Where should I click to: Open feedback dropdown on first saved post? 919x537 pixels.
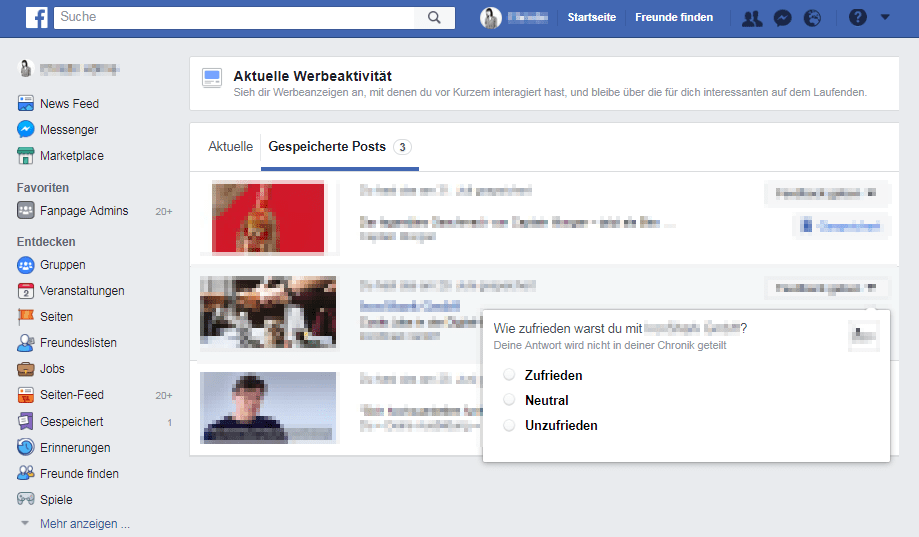click(x=826, y=193)
